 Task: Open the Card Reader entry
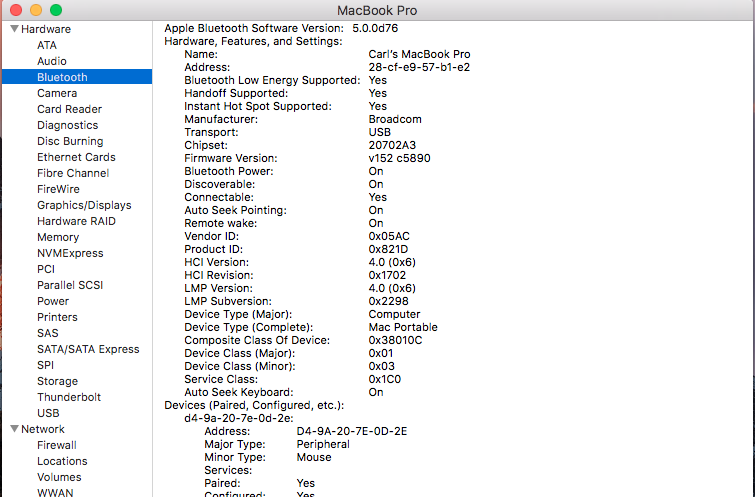70,109
